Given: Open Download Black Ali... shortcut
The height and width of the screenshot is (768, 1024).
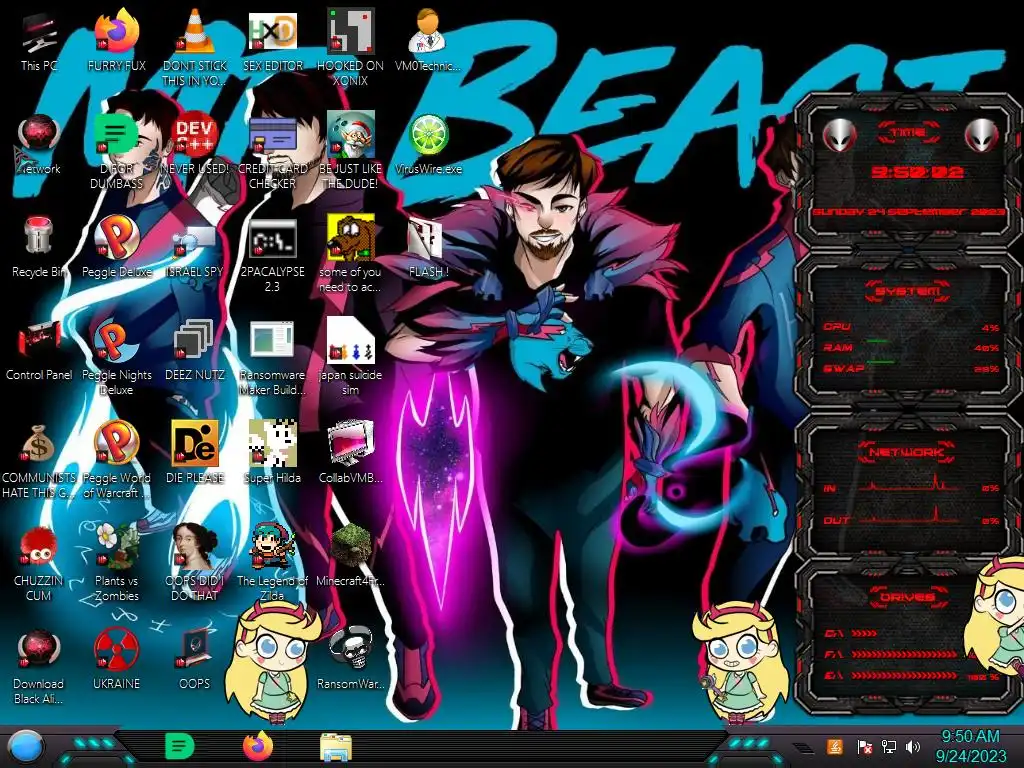Looking at the screenshot, I should click(39, 666).
